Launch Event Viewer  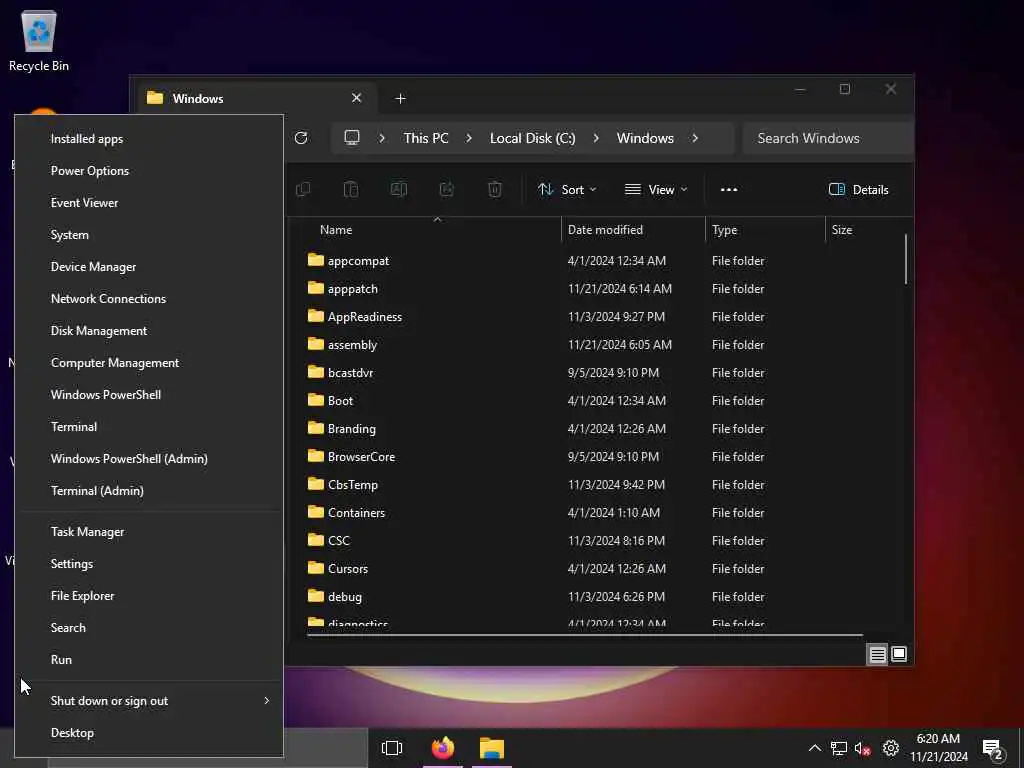(149, 202)
